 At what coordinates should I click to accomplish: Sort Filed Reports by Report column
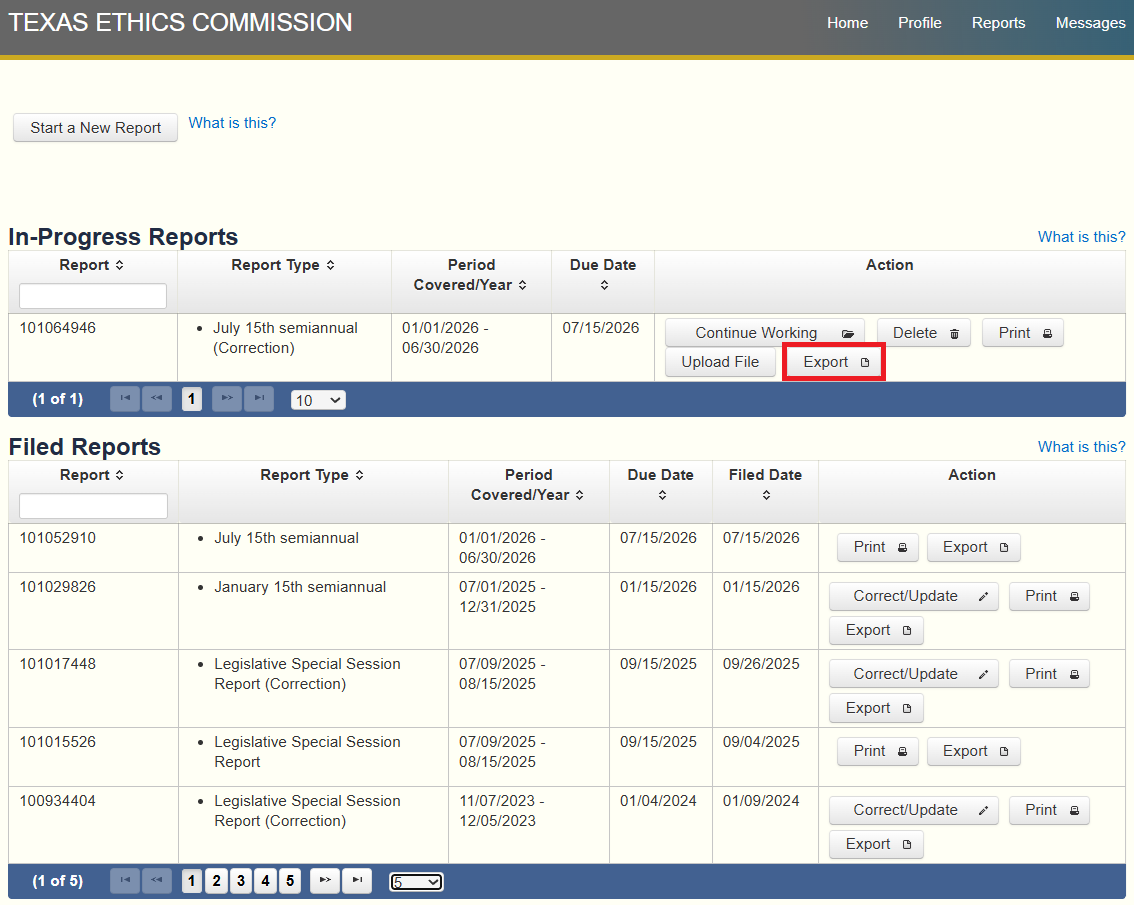point(119,475)
